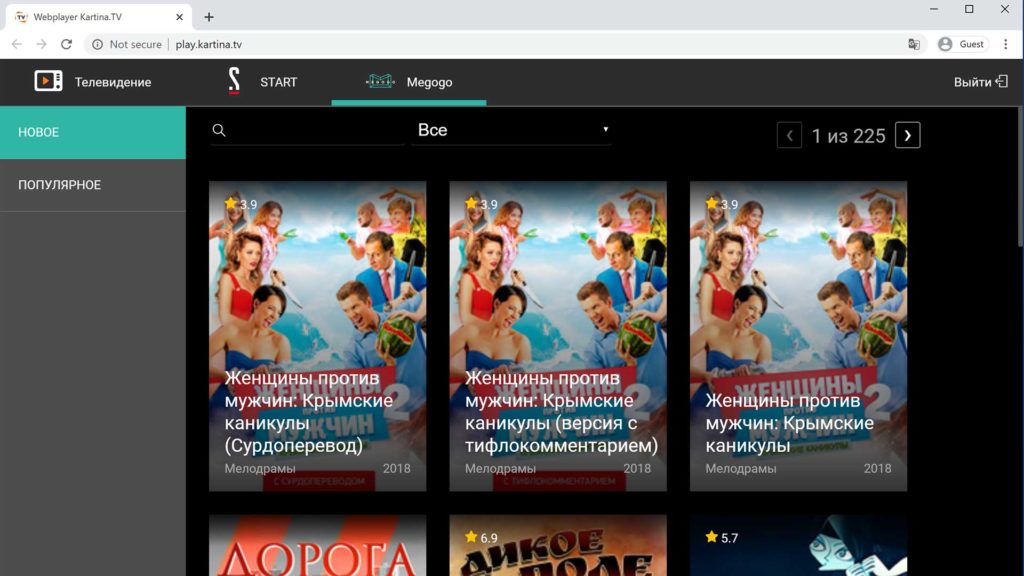Click the search magnifier icon
The image size is (1024, 576).
click(x=219, y=131)
